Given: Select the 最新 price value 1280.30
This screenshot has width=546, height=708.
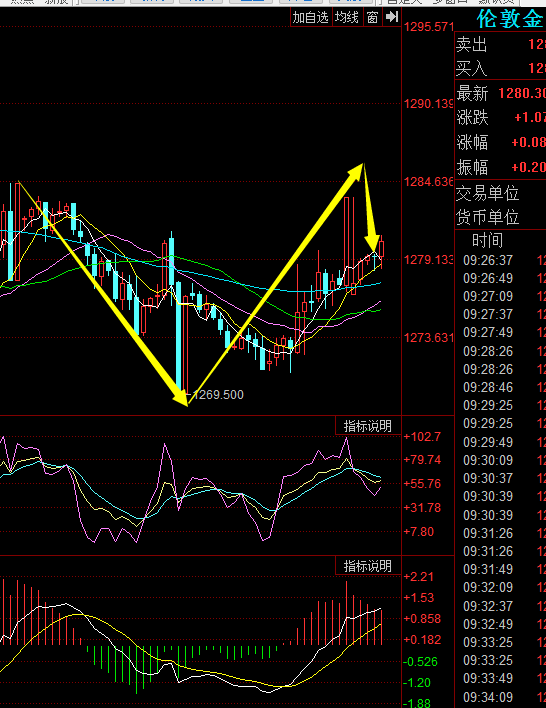Looking at the screenshot, I should (x=522, y=93).
